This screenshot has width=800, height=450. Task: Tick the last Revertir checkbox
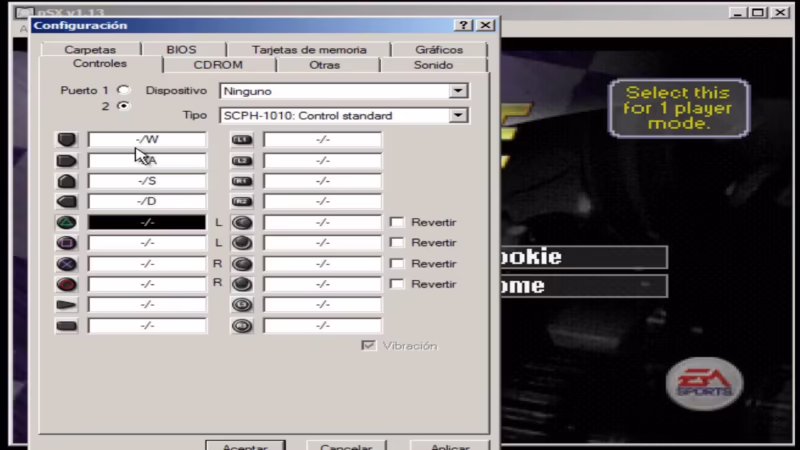[x=397, y=284]
